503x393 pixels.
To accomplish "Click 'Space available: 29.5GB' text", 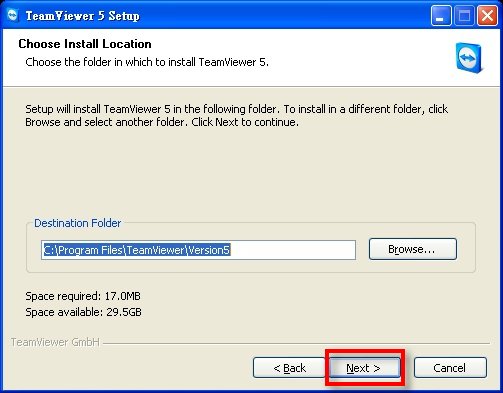I will pyautogui.click(x=83, y=312).
